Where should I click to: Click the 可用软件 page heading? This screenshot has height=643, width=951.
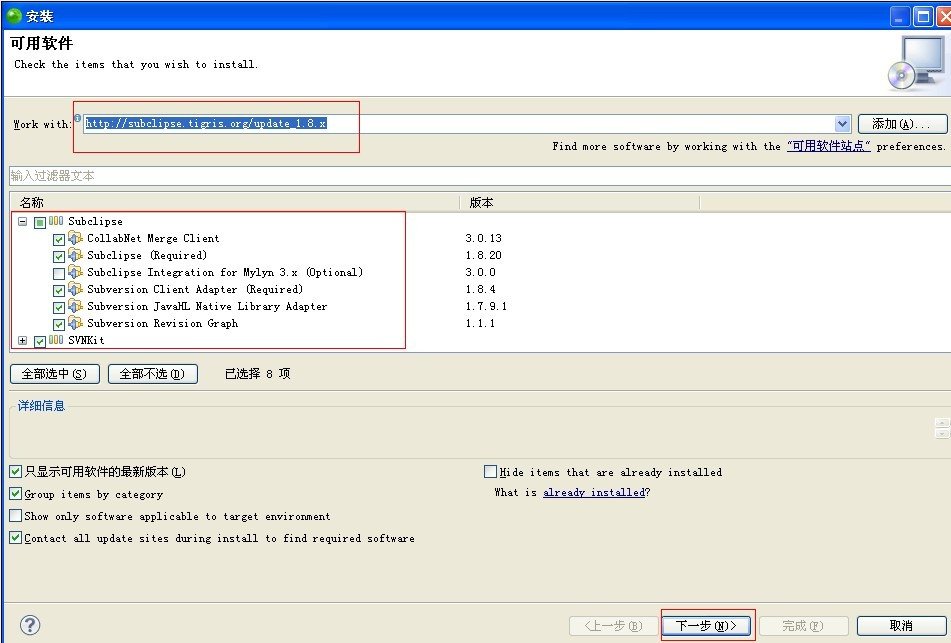point(41,43)
